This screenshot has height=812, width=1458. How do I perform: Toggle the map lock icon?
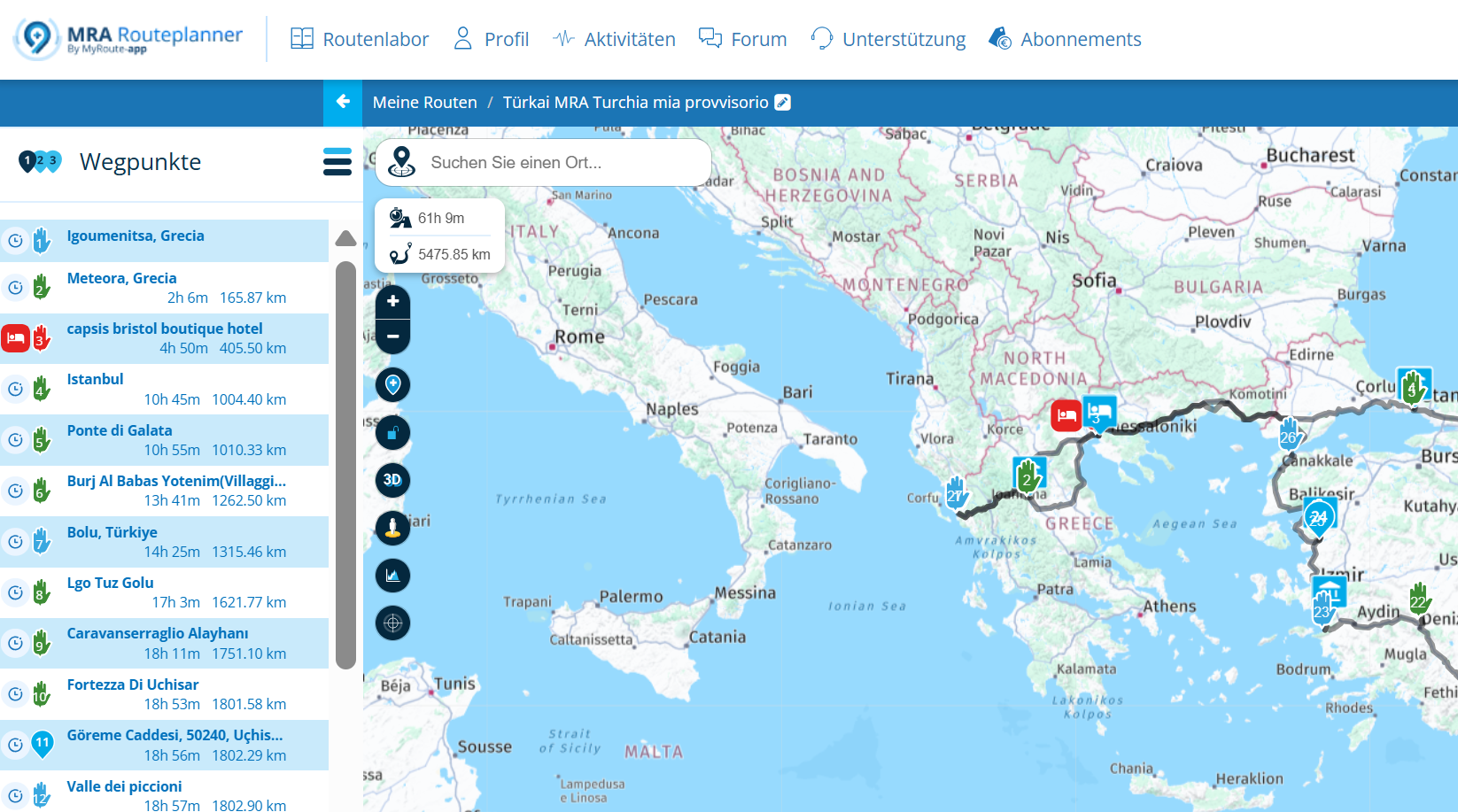pyautogui.click(x=392, y=432)
